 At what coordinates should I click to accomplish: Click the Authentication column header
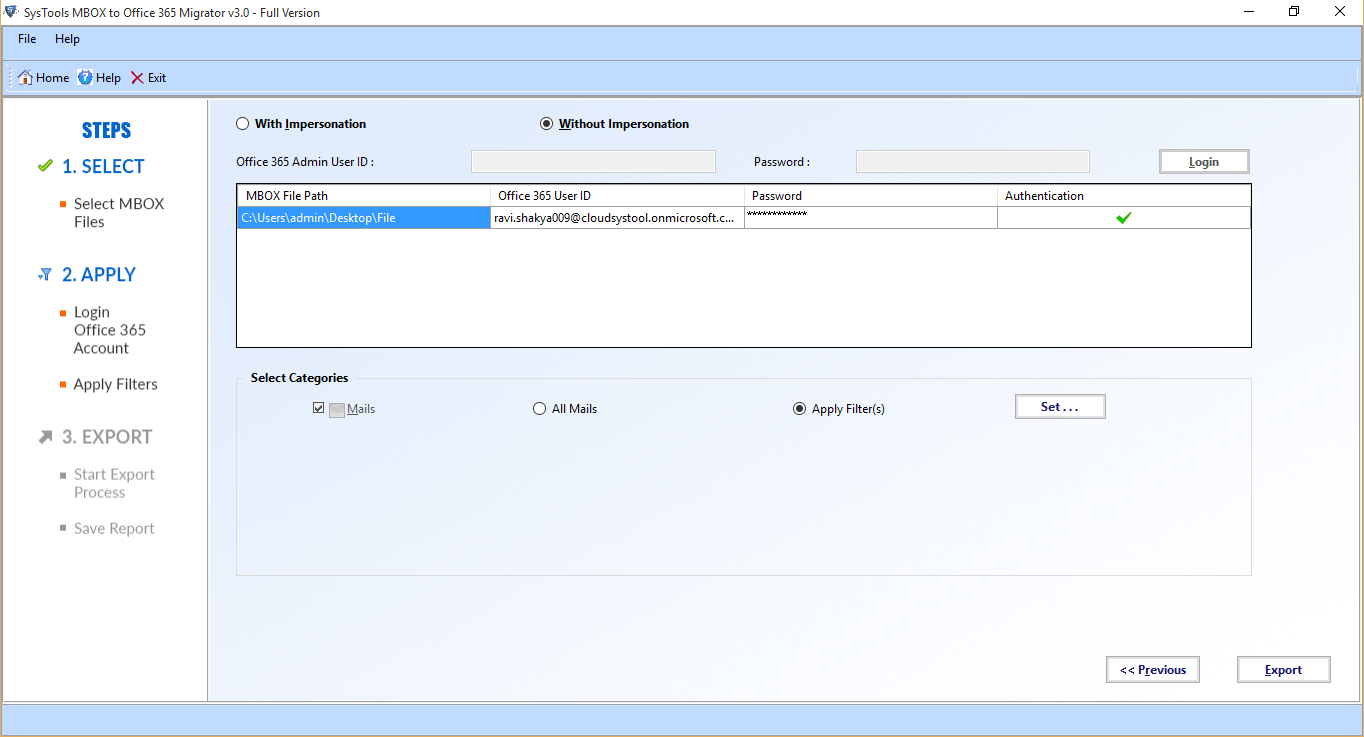[1124, 196]
